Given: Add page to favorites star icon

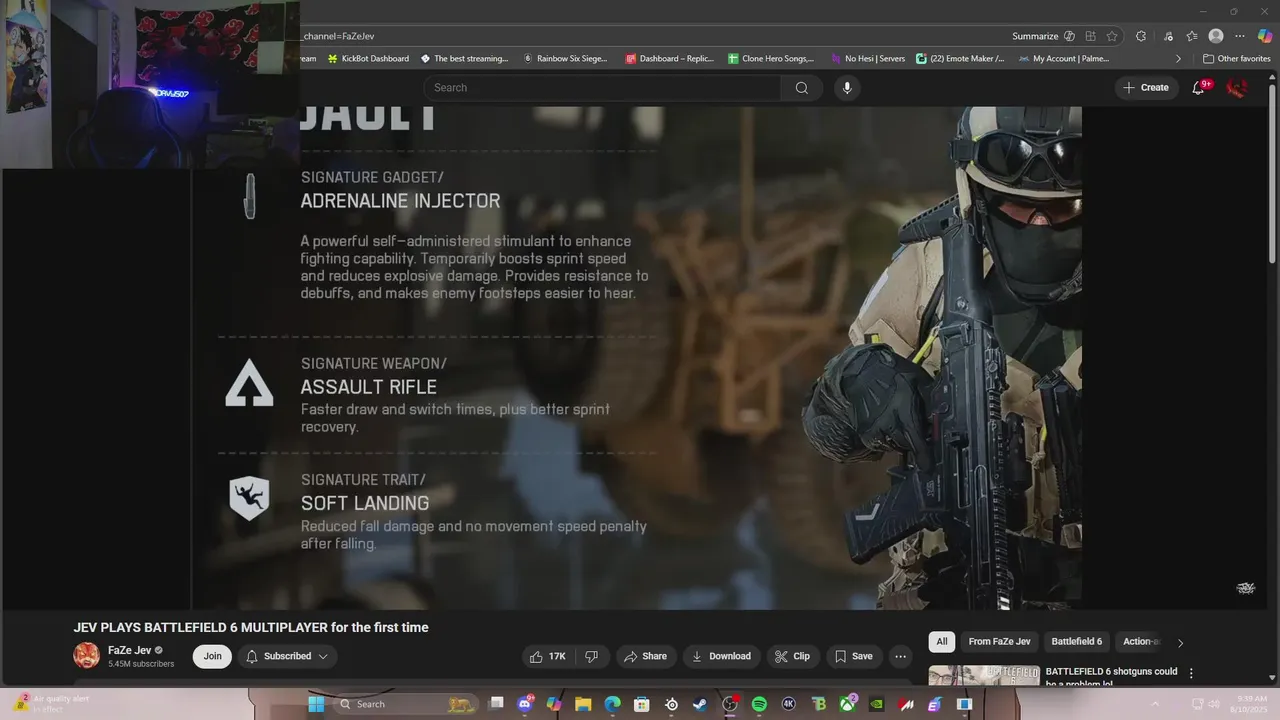Looking at the screenshot, I should click(x=1112, y=36).
